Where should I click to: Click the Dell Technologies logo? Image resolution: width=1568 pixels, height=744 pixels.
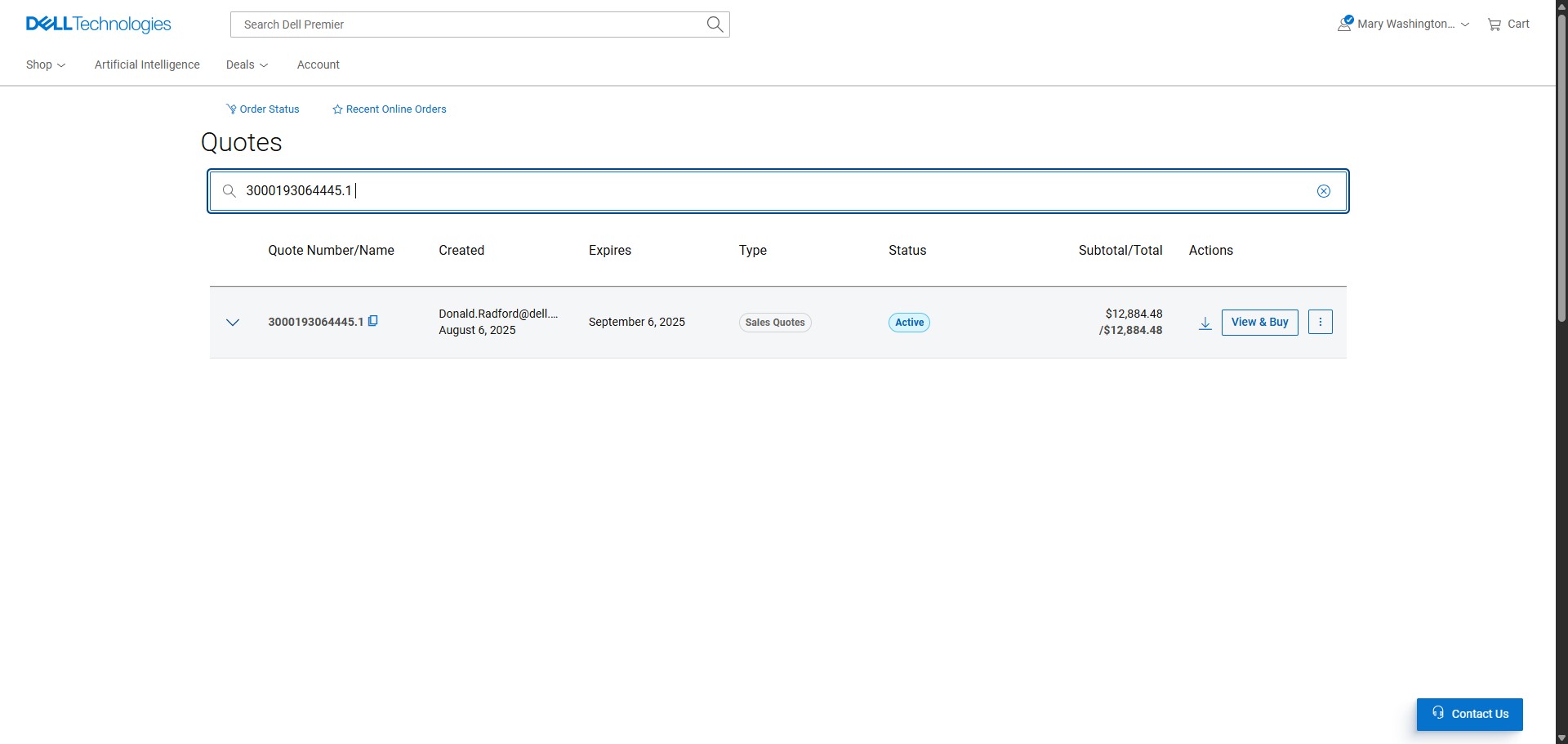pyautogui.click(x=98, y=24)
